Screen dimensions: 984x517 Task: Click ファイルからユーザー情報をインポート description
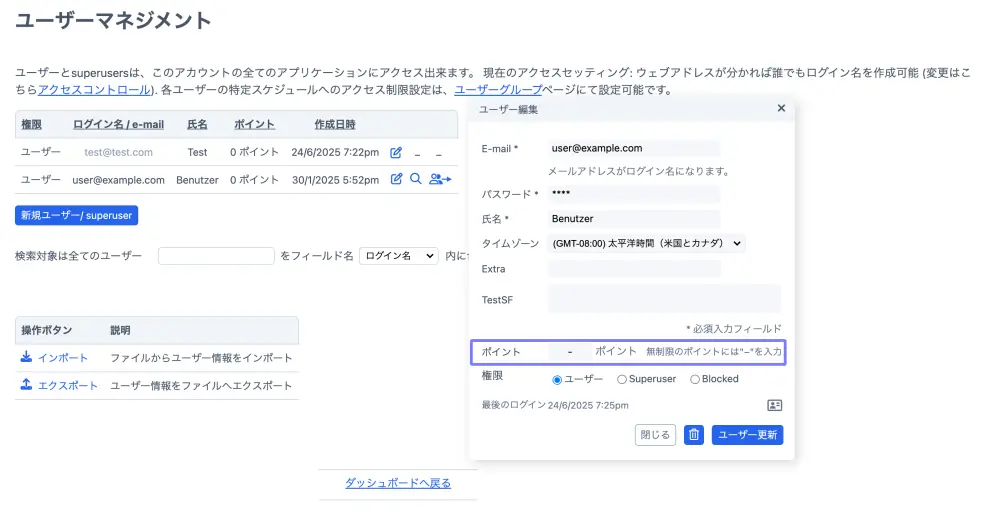click(x=201, y=358)
